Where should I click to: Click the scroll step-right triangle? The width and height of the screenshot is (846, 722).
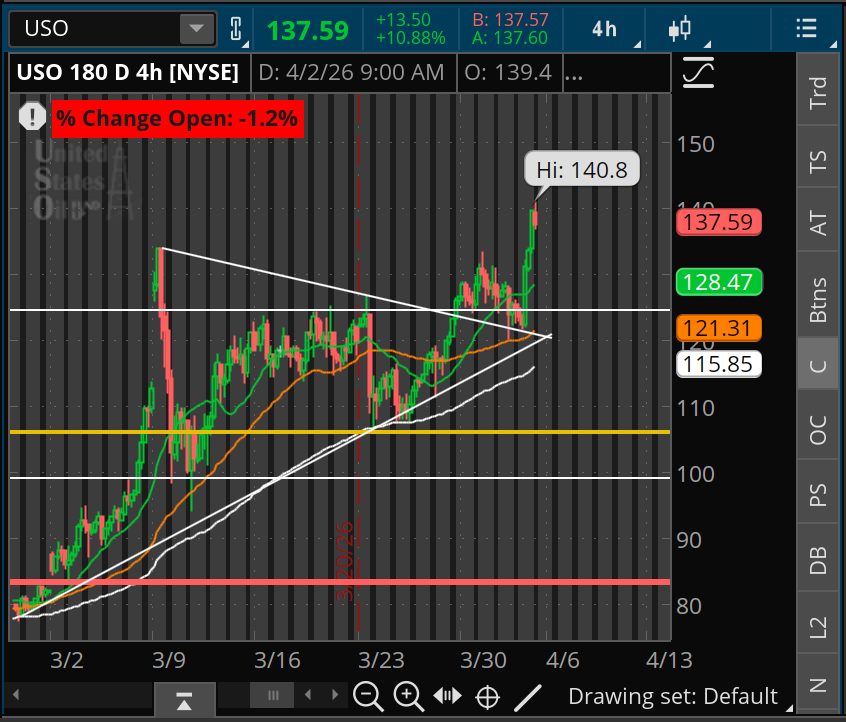pyautogui.click(x=335, y=694)
